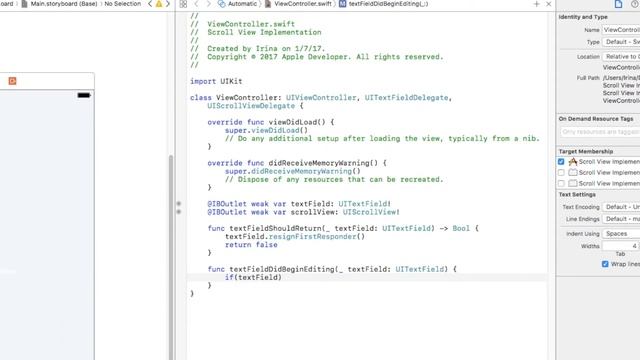Open the related items grid menu
The image size is (640, 360).
(x=183, y=4)
